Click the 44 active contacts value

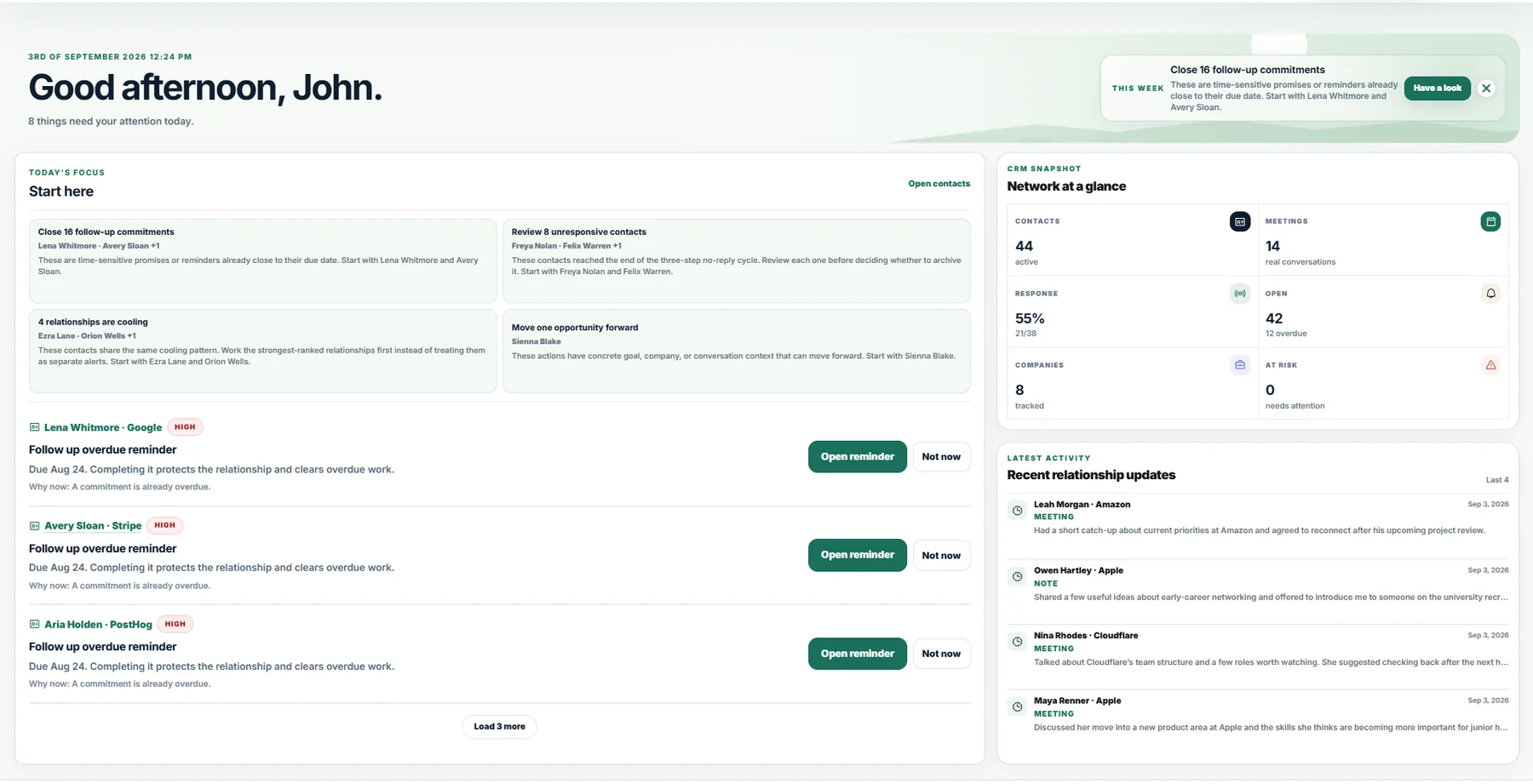pos(1024,246)
